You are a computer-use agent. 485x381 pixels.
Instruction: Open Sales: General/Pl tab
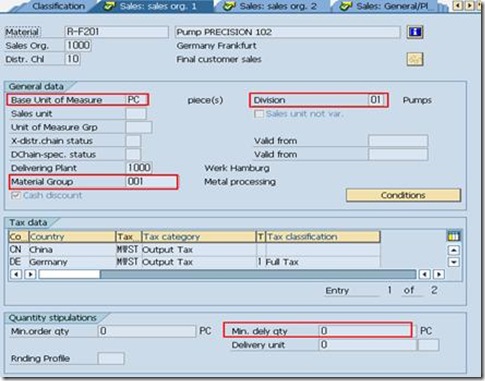pyautogui.click(x=387, y=6)
